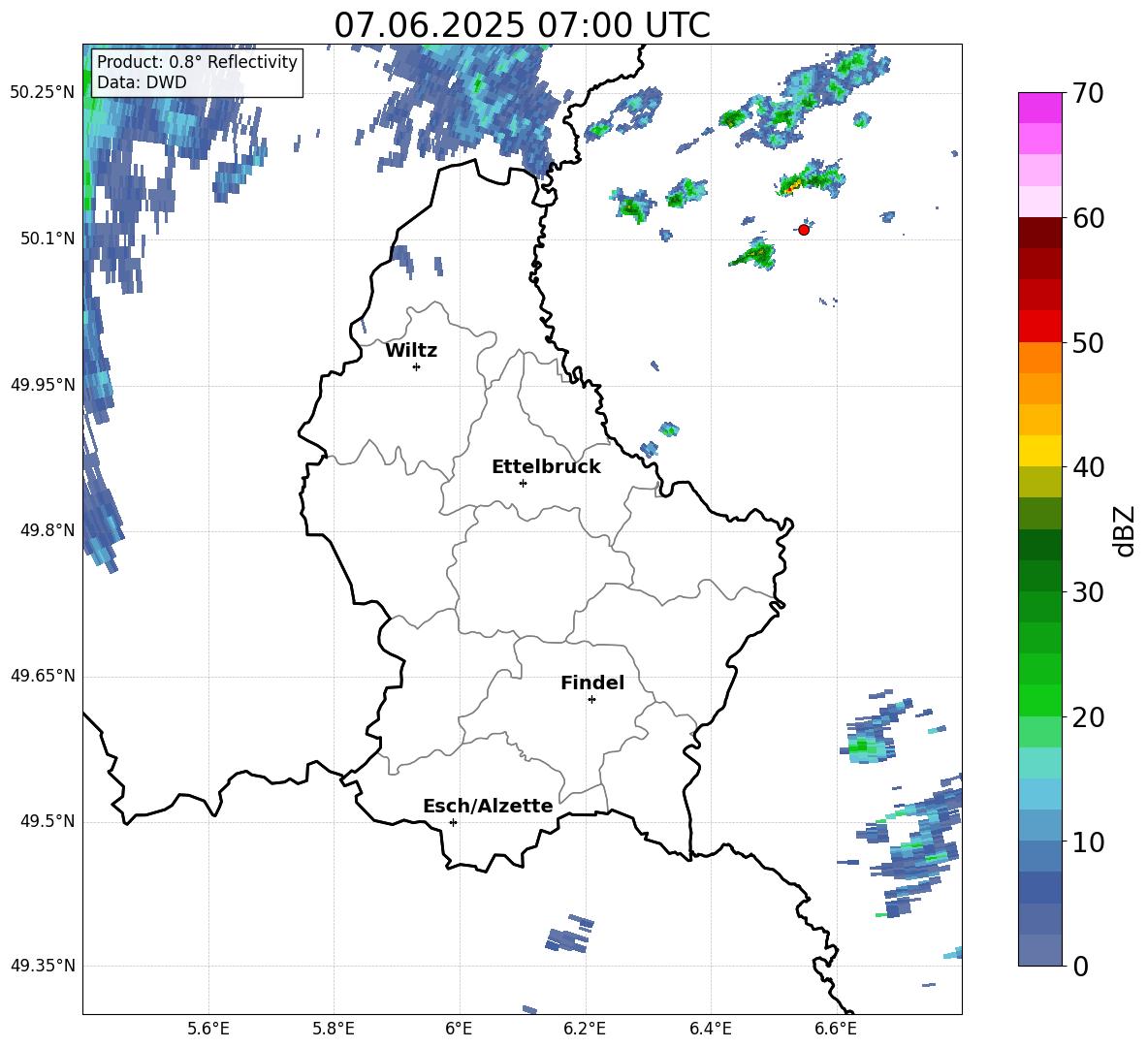The height and width of the screenshot is (1048, 1148).
Task: Click the Ettelbruck location cross marker
Action: [523, 483]
